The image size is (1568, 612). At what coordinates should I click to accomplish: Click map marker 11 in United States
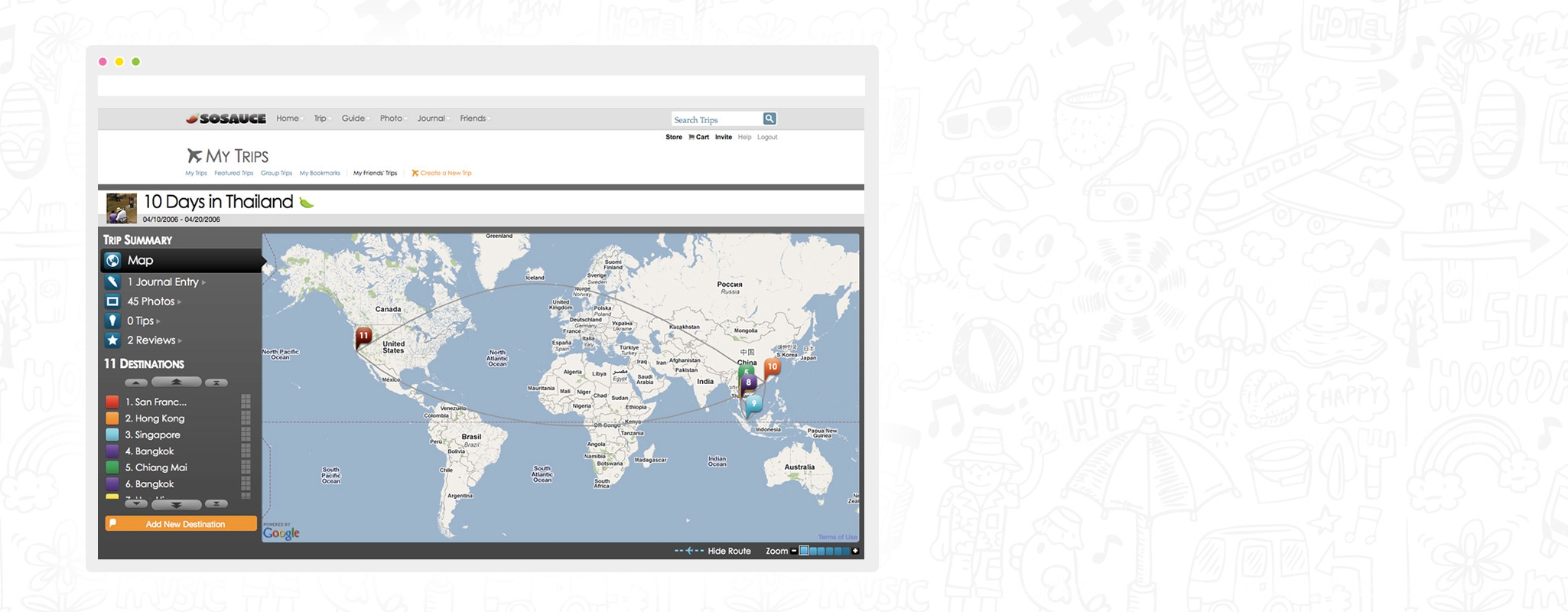pos(363,337)
